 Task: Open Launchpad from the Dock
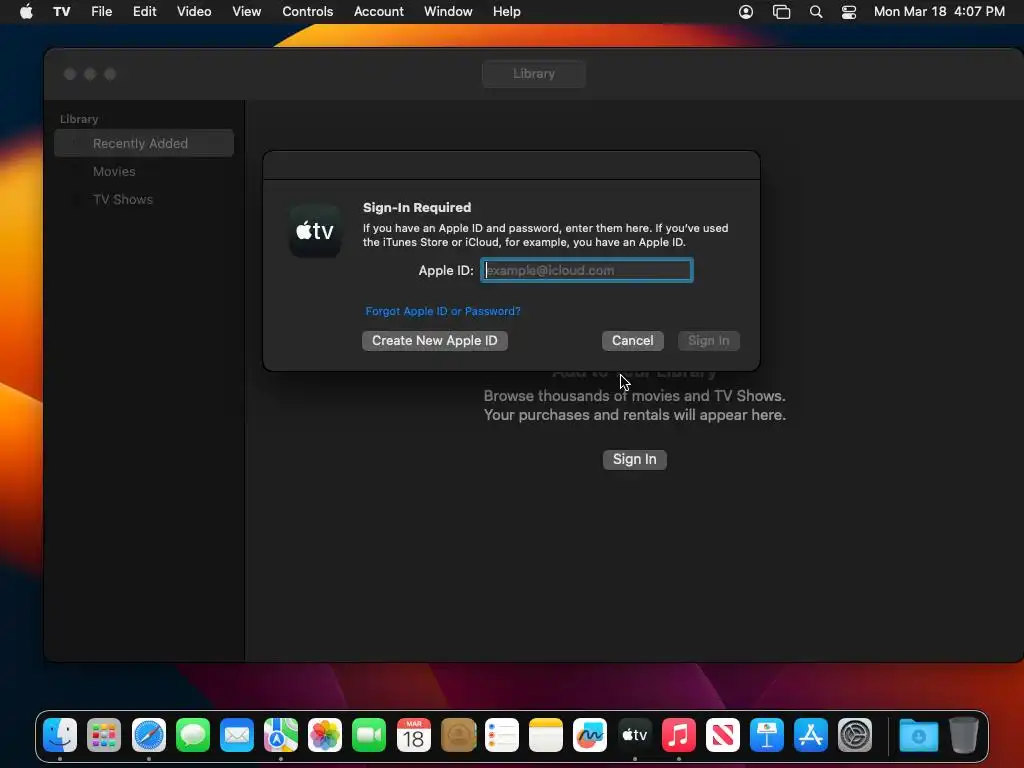104,735
